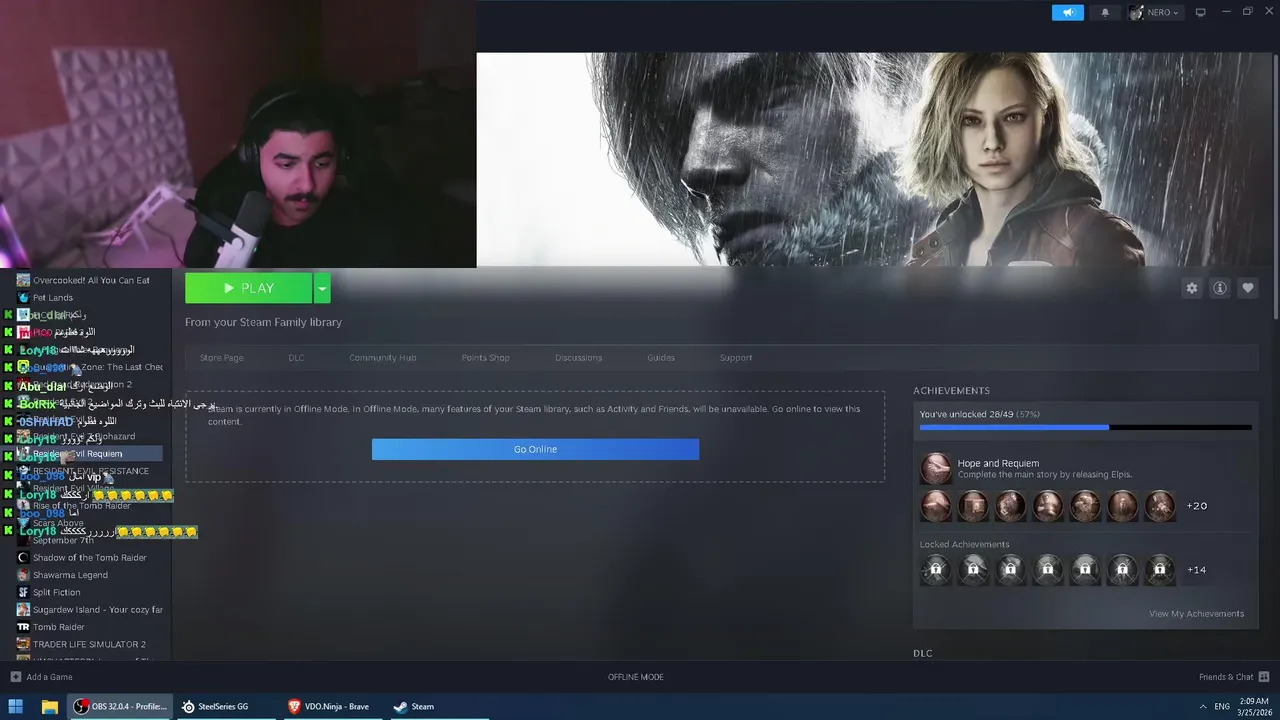Open the notifications bell
Screen dimensions: 1280x720
tap(1105, 12)
